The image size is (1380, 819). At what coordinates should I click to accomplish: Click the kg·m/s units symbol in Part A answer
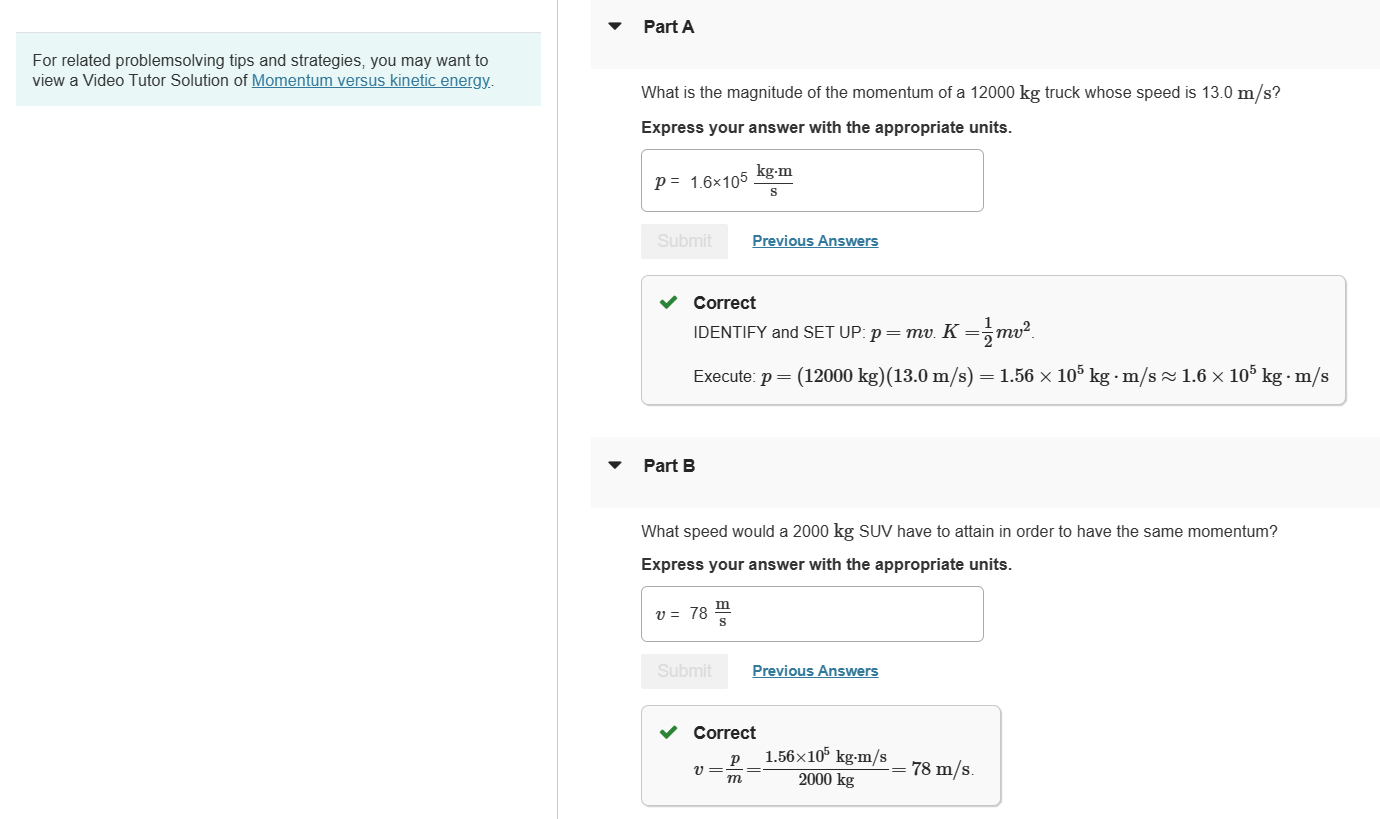775,180
